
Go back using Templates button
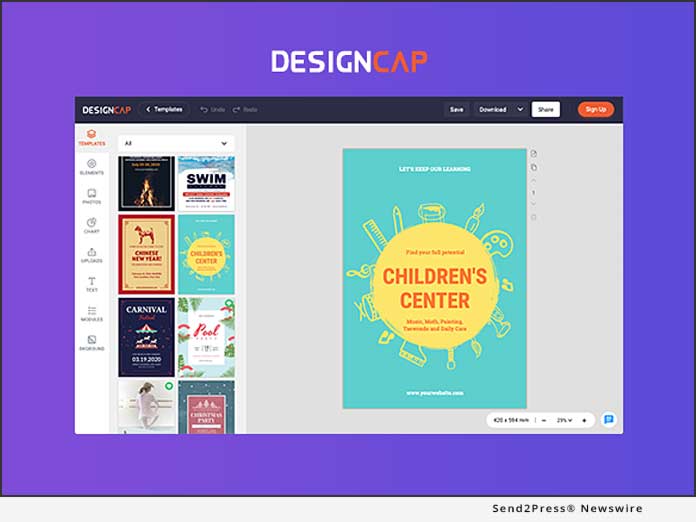coord(164,109)
